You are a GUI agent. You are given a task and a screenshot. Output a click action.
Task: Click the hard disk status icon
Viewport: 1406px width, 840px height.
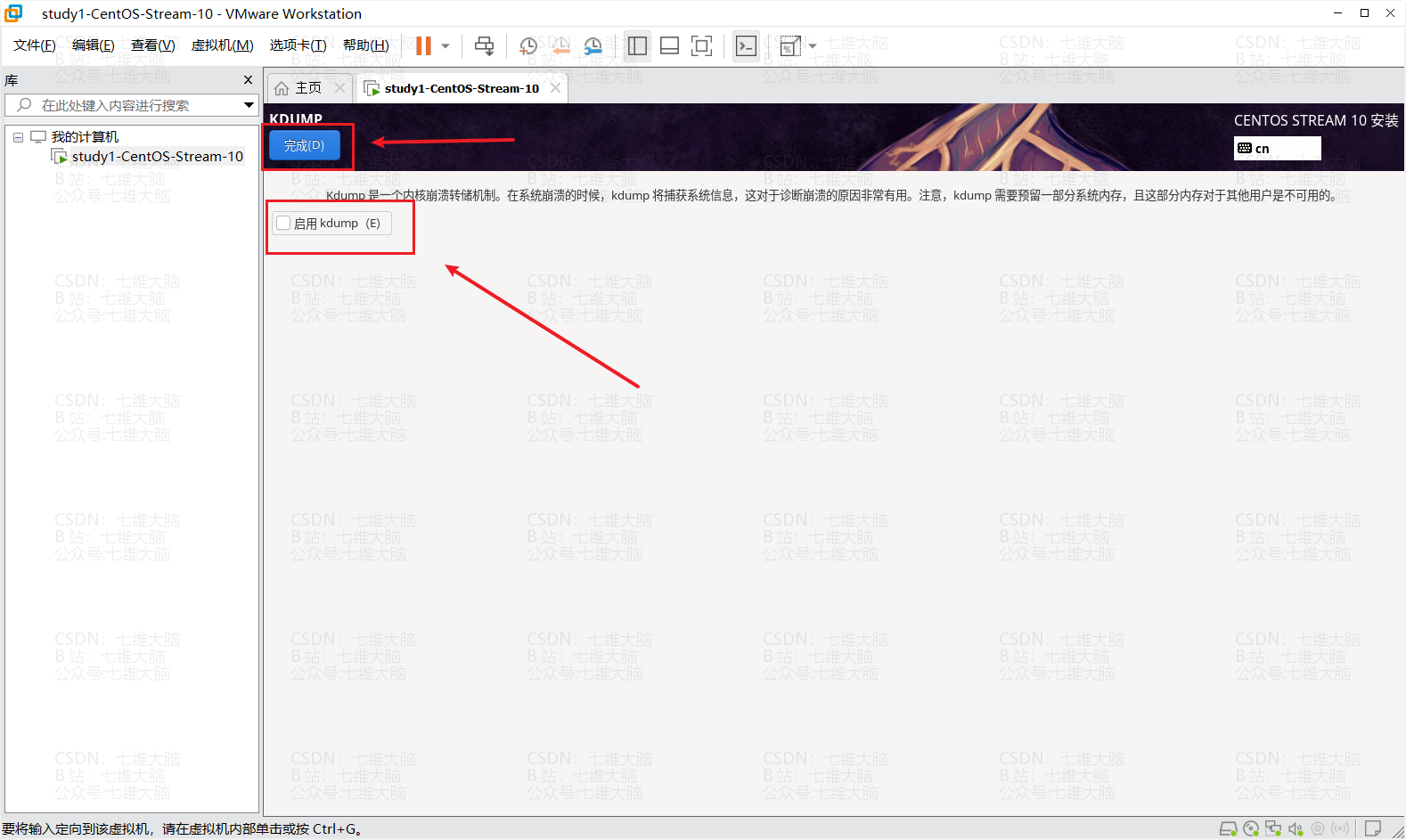[x=1228, y=828]
